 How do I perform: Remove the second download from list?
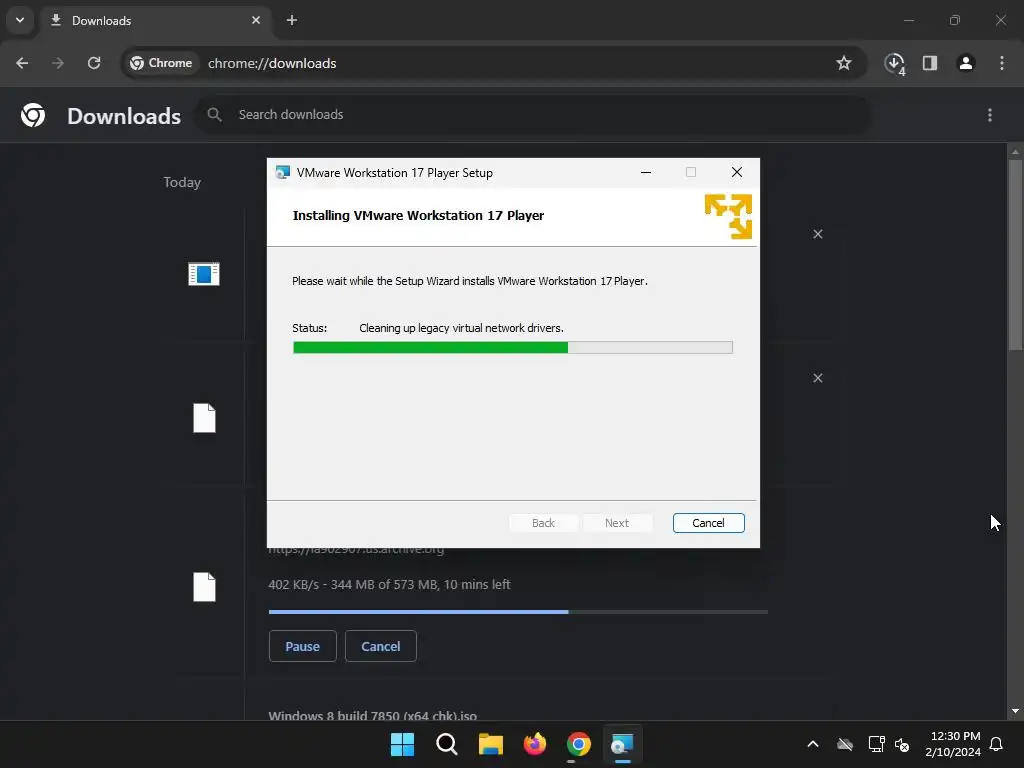(818, 379)
